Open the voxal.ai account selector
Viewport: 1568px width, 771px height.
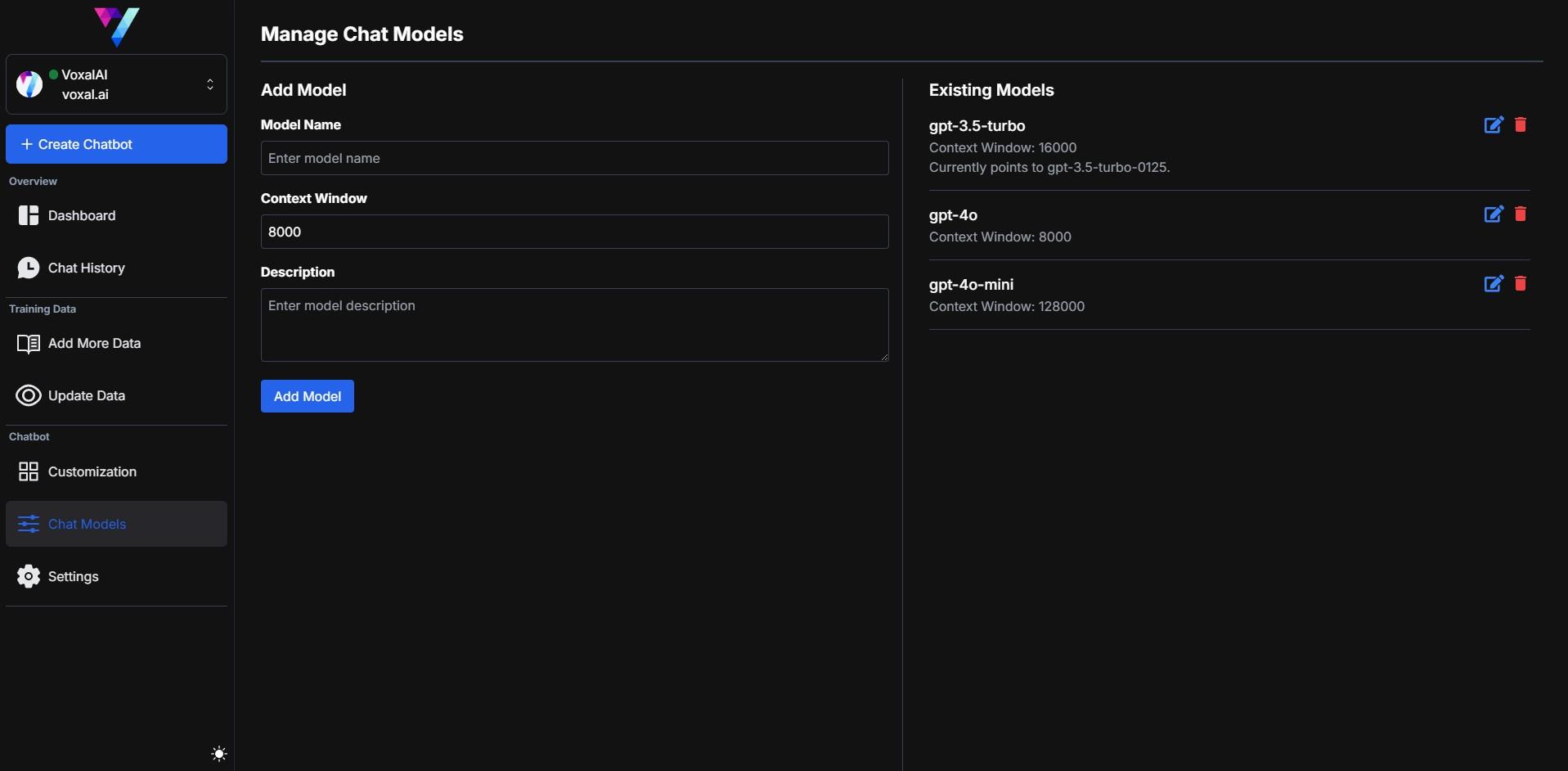coord(115,84)
